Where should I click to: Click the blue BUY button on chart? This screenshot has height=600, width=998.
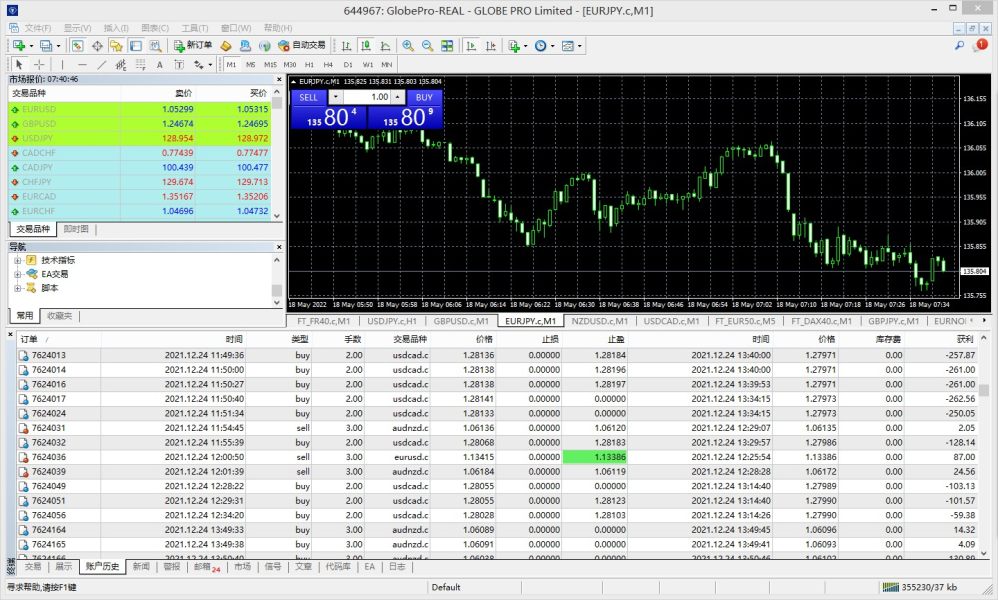pos(424,97)
